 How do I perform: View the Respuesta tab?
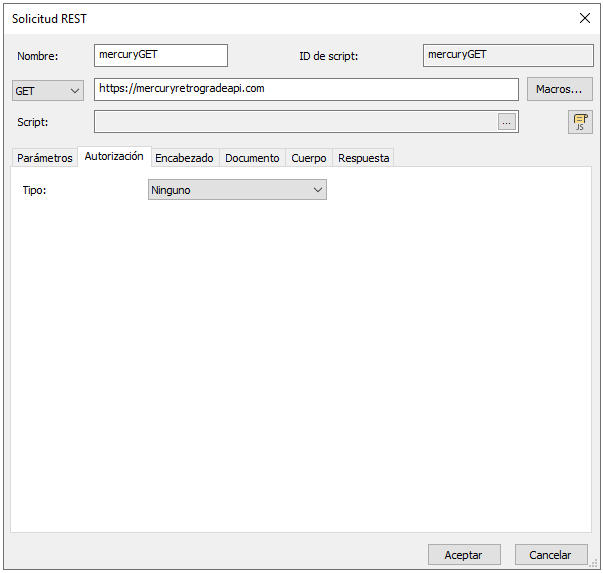pyautogui.click(x=363, y=158)
